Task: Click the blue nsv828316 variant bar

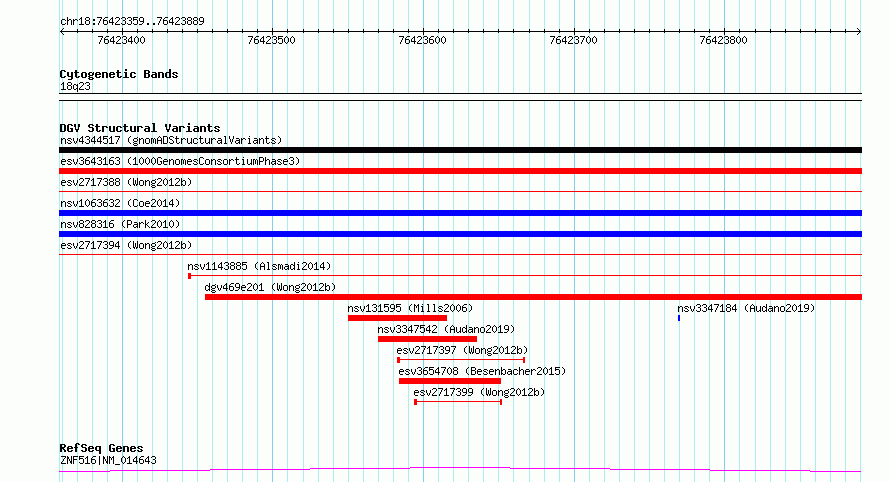Action: click(x=460, y=234)
